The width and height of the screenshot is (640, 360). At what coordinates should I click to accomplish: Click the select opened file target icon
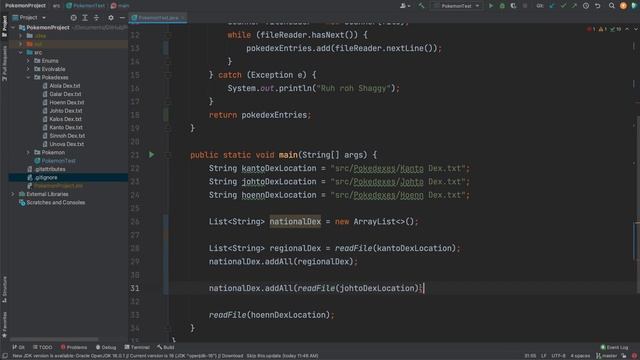pos(73,18)
